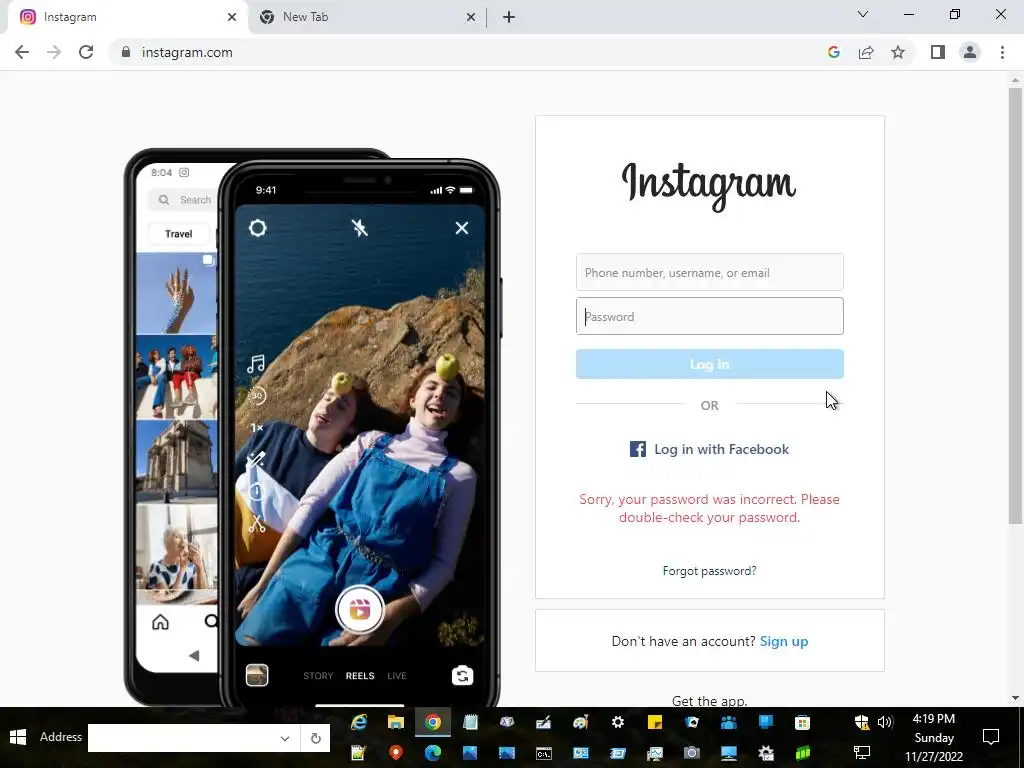Open a new tab with the plus button
The height and width of the screenshot is (768, 1024).
point(509,17)
